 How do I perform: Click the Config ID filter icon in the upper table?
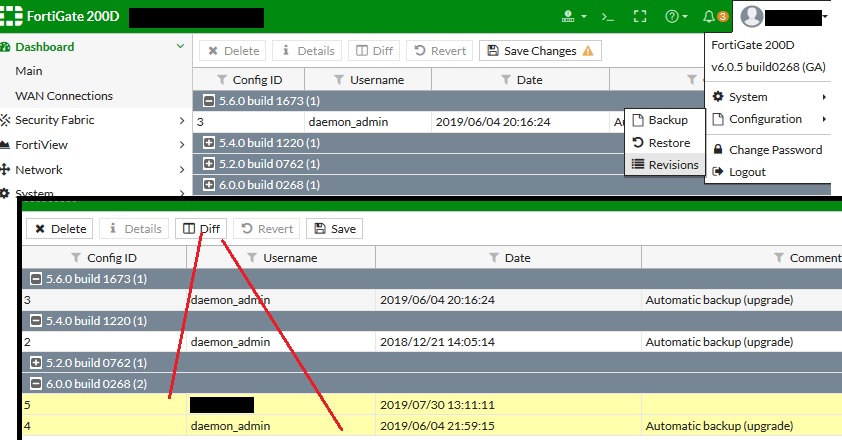(222, 80)
